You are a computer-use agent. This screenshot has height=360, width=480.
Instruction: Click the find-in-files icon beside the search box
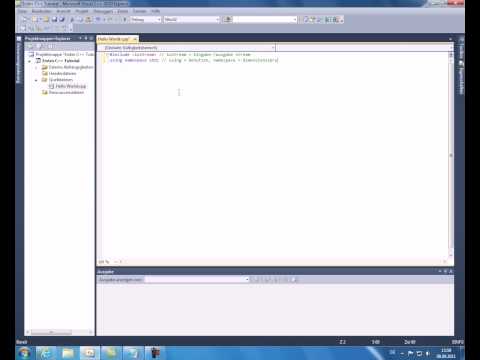click(x=228, y=20)
